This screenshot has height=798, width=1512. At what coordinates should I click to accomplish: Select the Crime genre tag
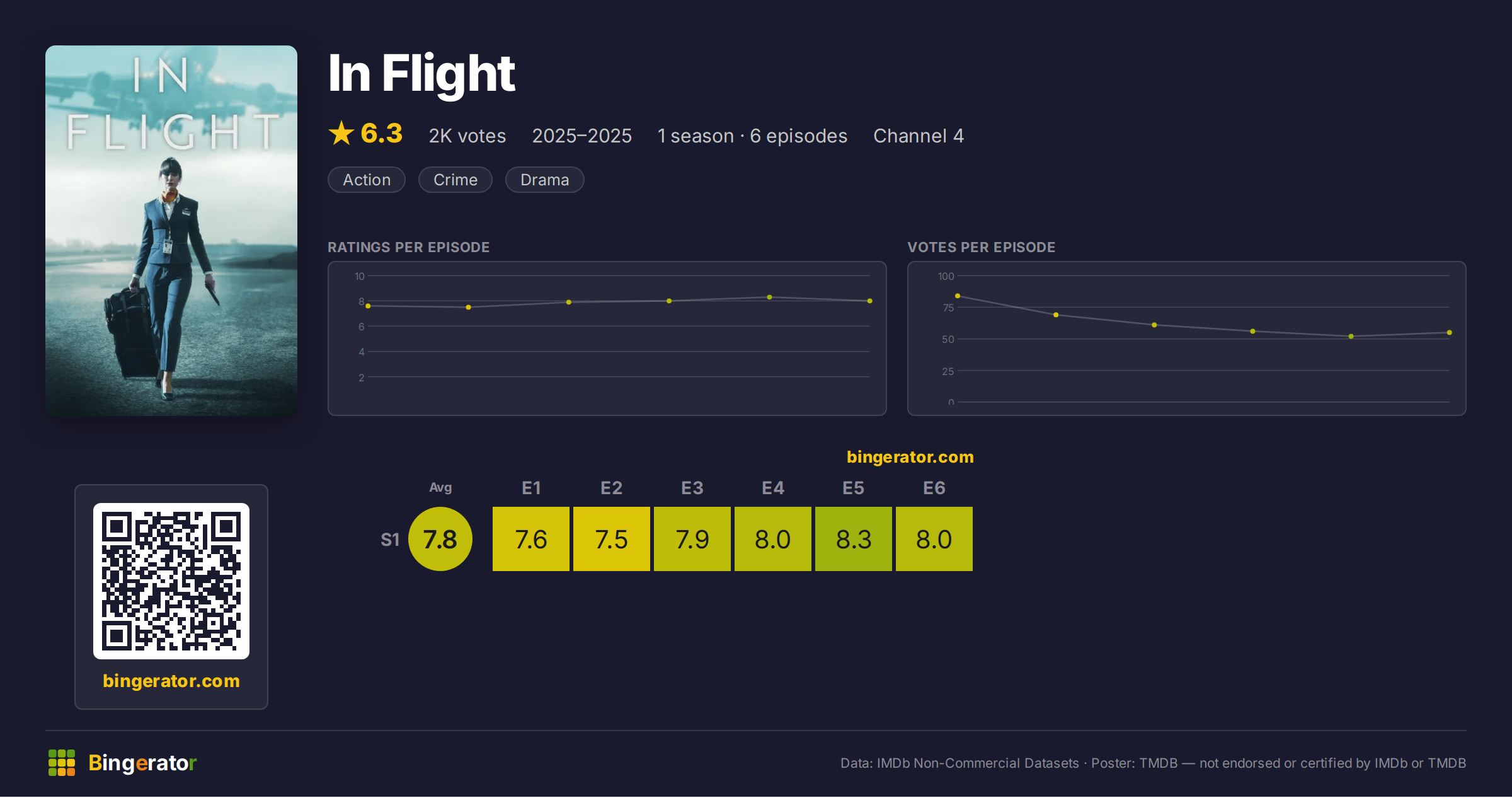pyautogui.click(x=455, y=180)
